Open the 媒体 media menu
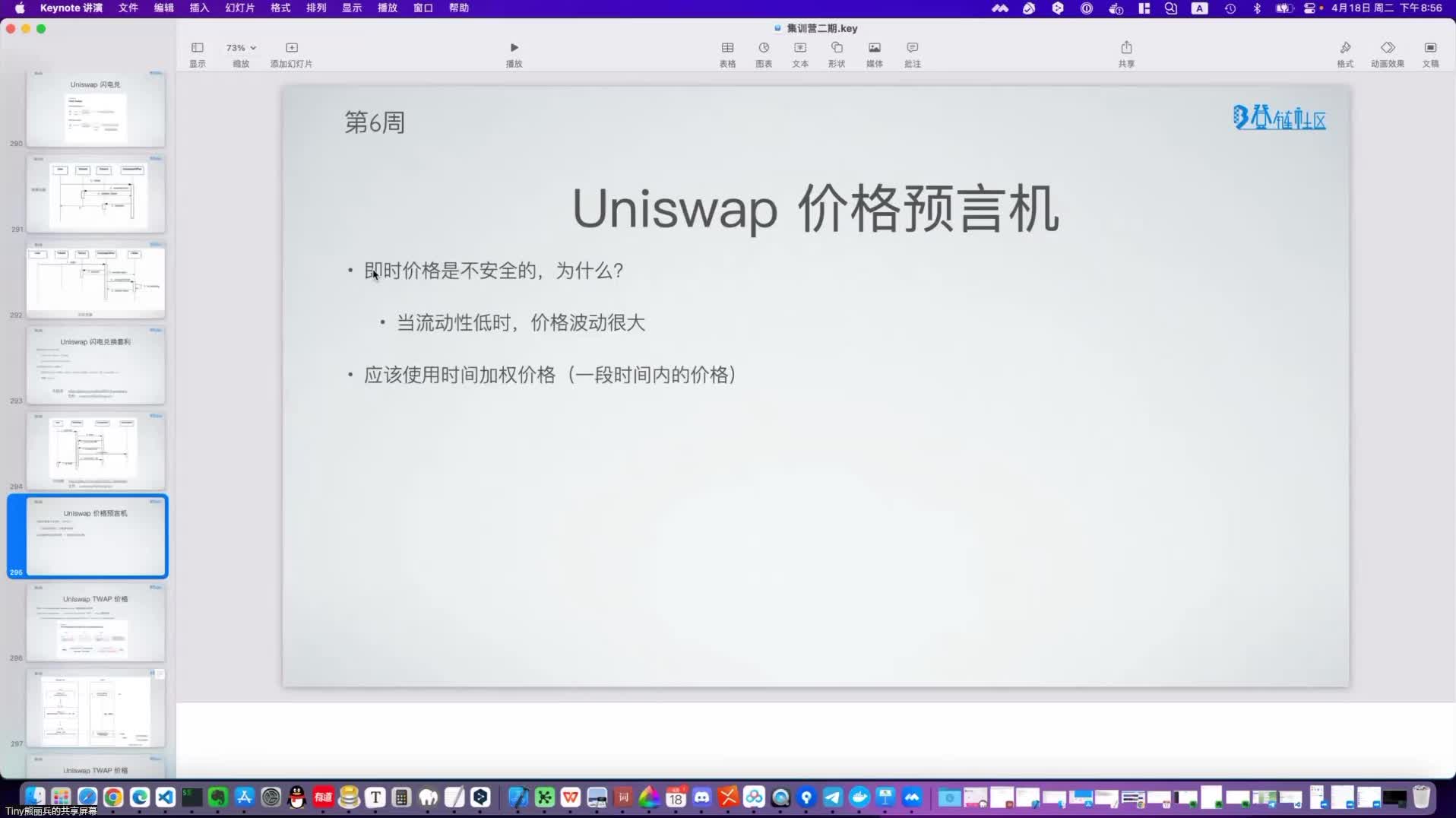This screenshot has height=818, width=1456. (875, 55)
